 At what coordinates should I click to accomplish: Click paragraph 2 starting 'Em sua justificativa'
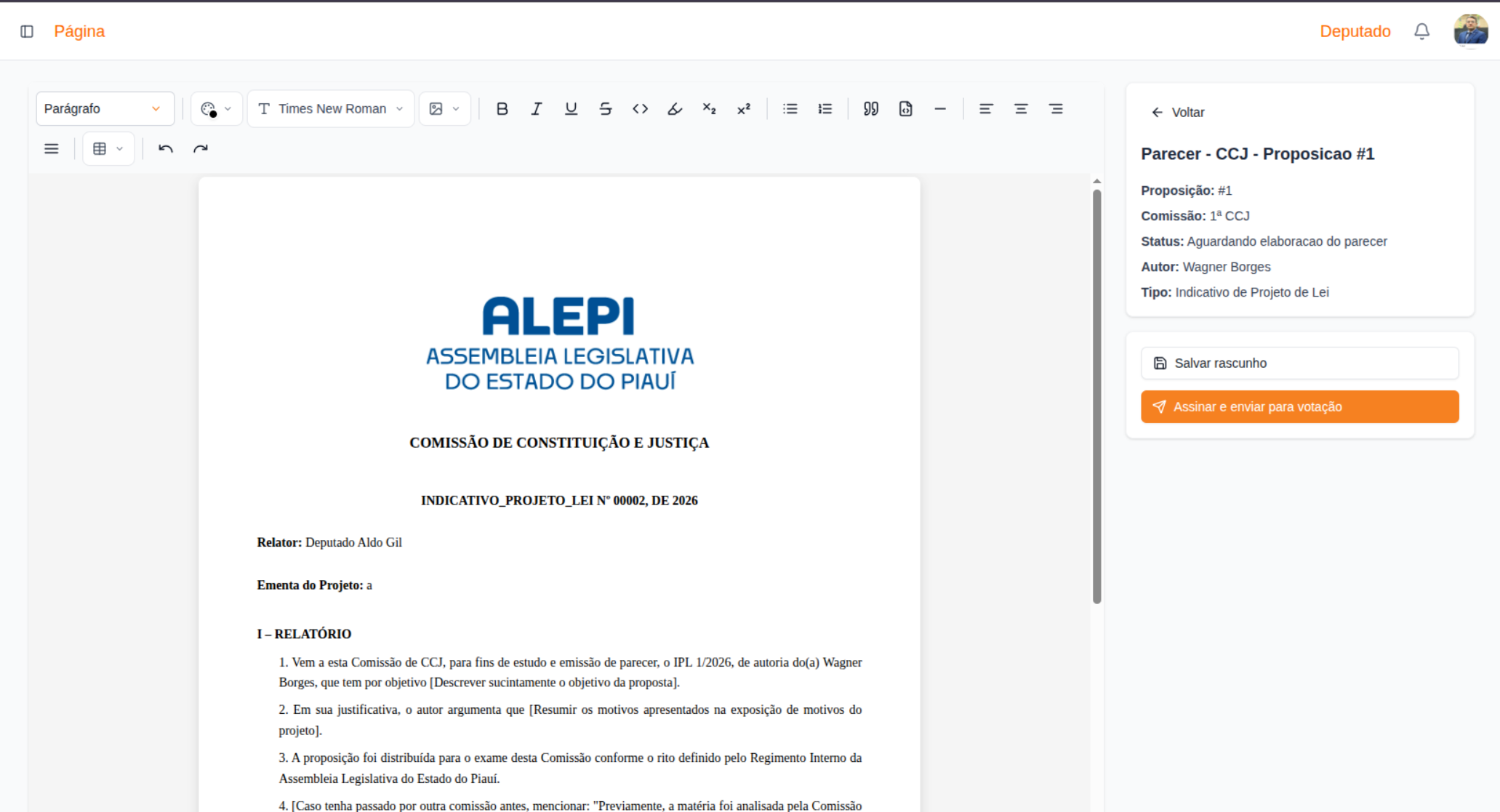point(570,720)
